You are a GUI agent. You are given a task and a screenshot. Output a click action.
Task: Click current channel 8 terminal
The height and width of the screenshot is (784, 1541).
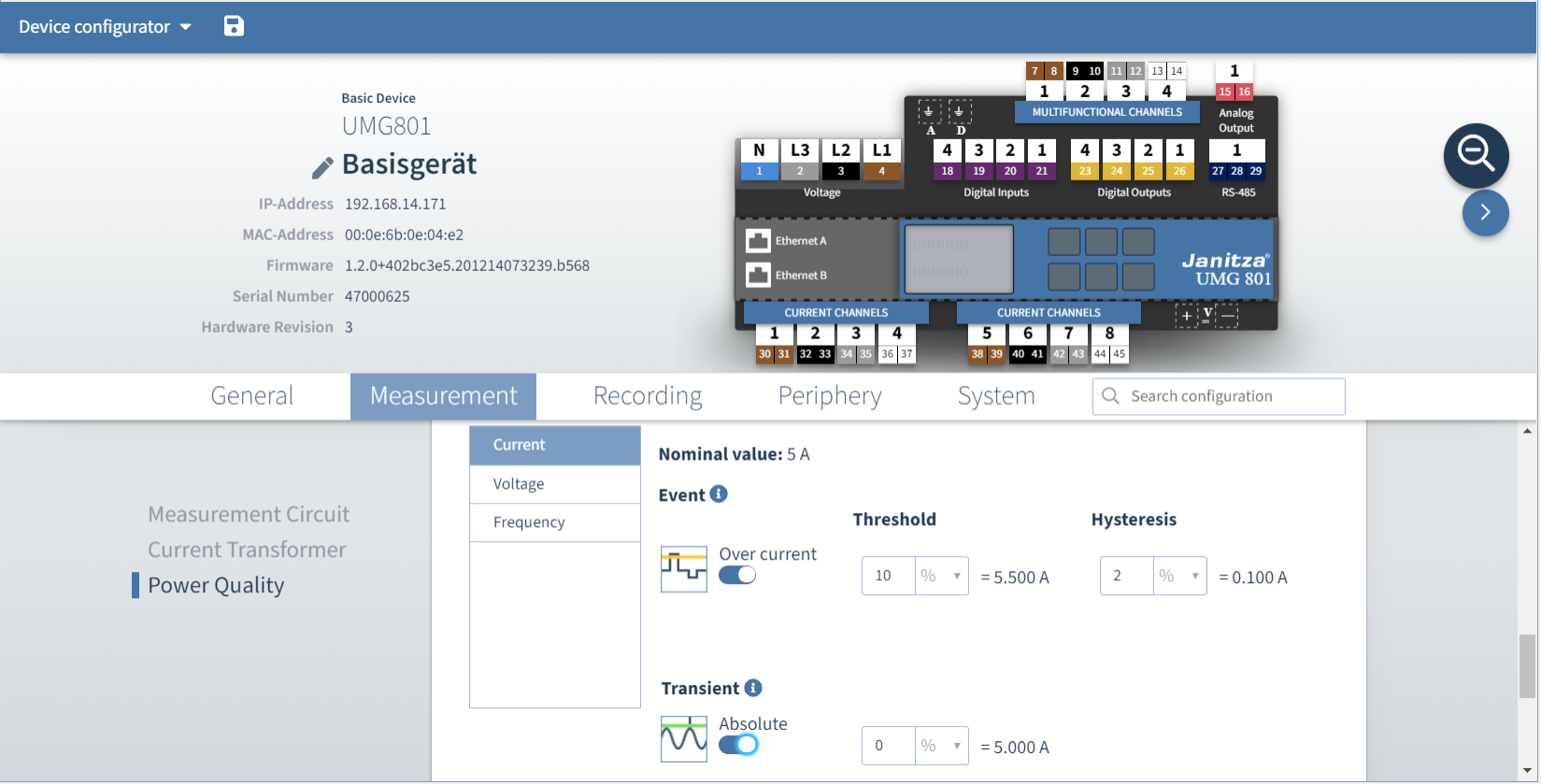pos(1109,343)
